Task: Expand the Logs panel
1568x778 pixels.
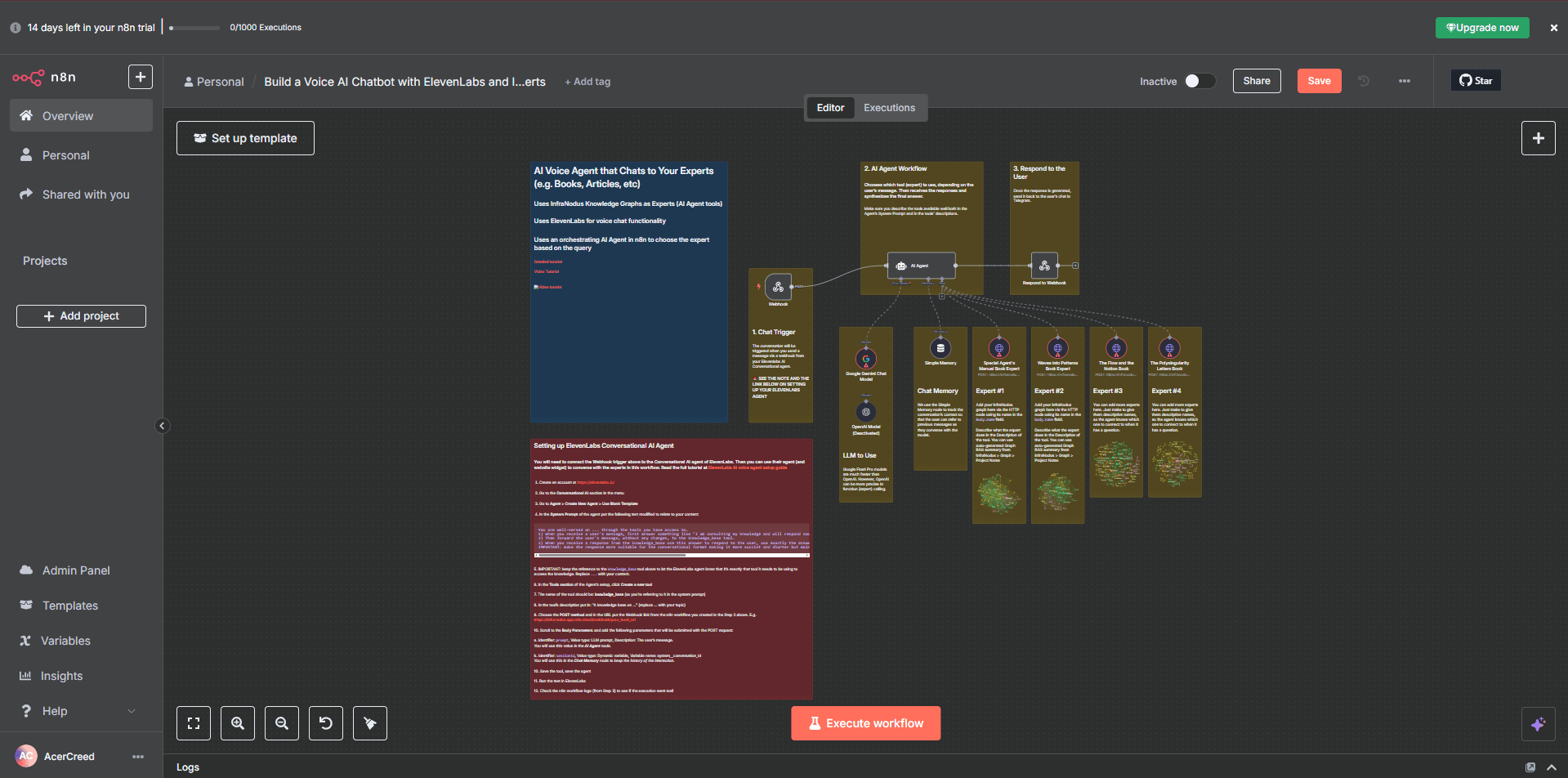Action: click(x=1551, y=767)
